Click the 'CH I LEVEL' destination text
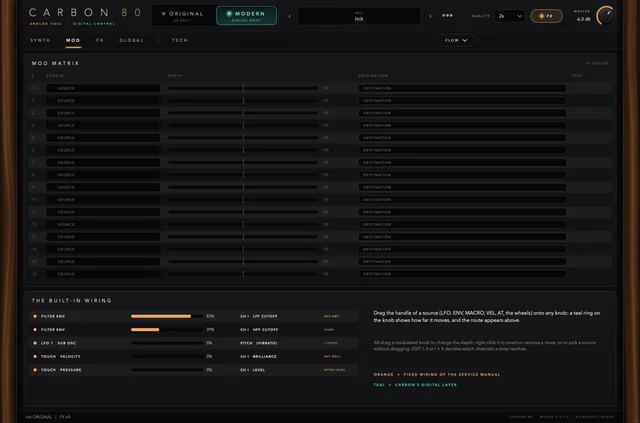 click(x=253, y=370)
